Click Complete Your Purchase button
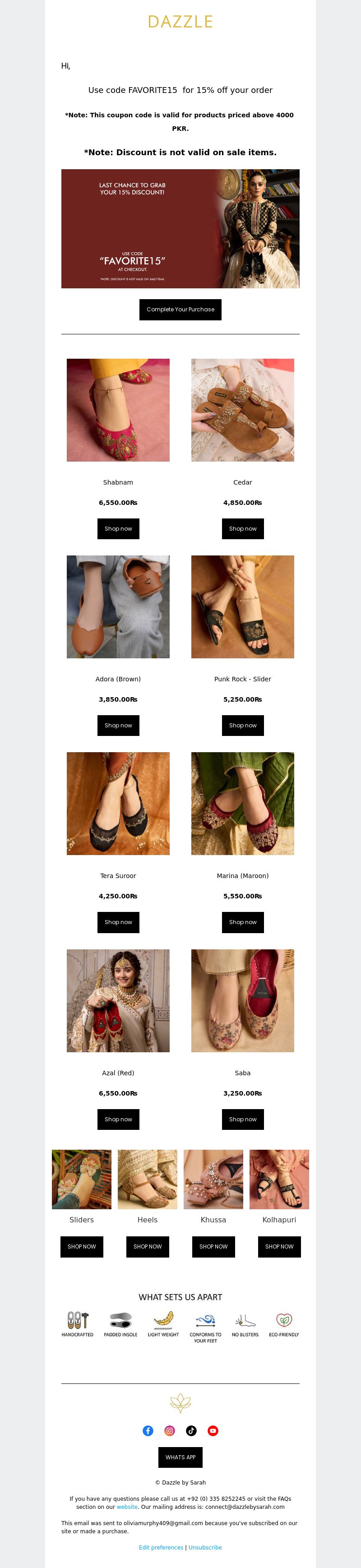Image resolution: width=361 pixels, height=1568 pixels. tap(180, 309)
